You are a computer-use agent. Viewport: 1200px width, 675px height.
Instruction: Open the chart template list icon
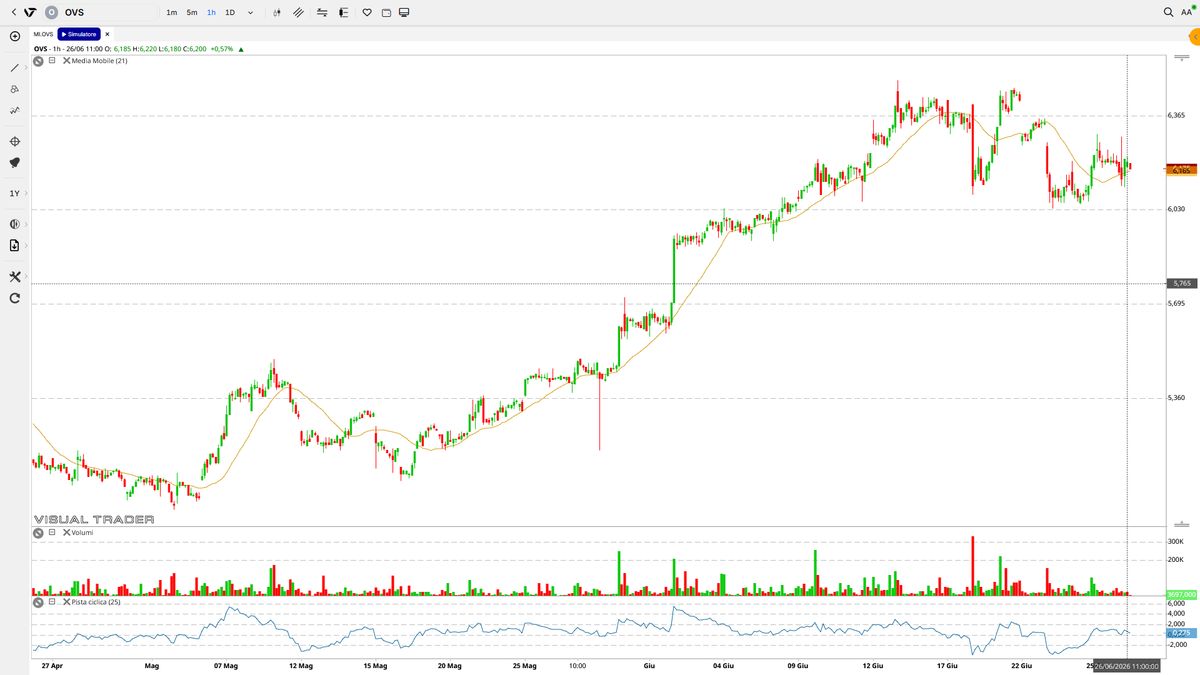(344, 12)
